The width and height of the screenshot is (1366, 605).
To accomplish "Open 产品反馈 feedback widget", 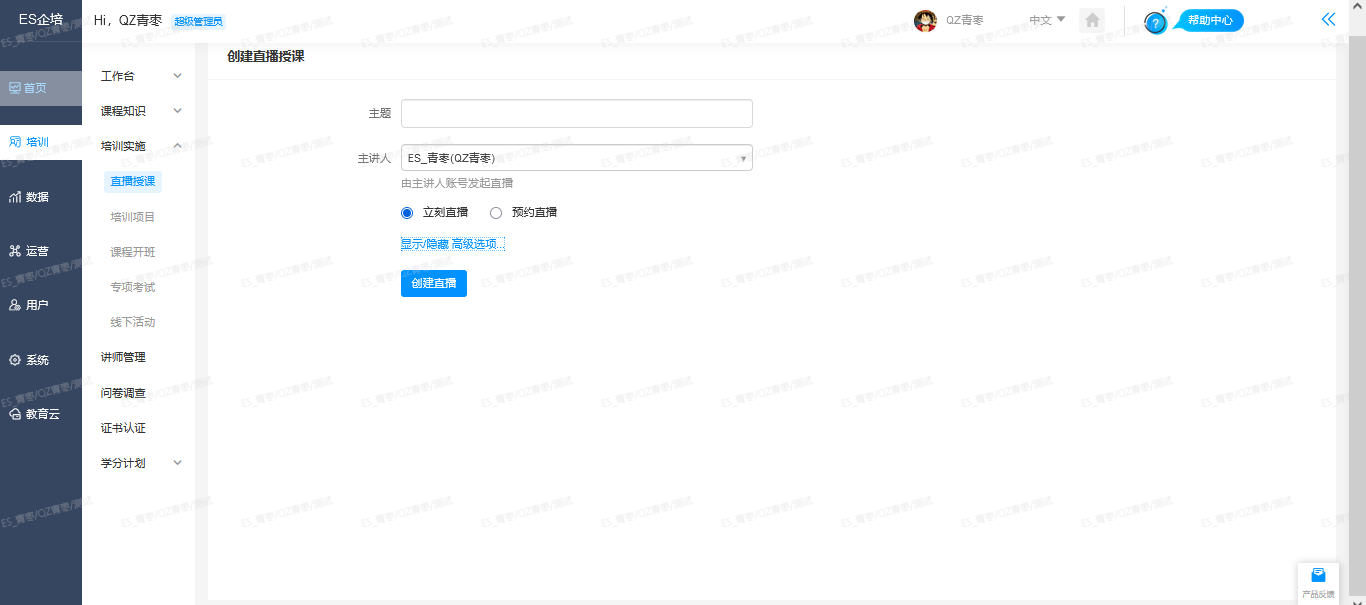I will pyautogui.click(x=1318, y=583).
